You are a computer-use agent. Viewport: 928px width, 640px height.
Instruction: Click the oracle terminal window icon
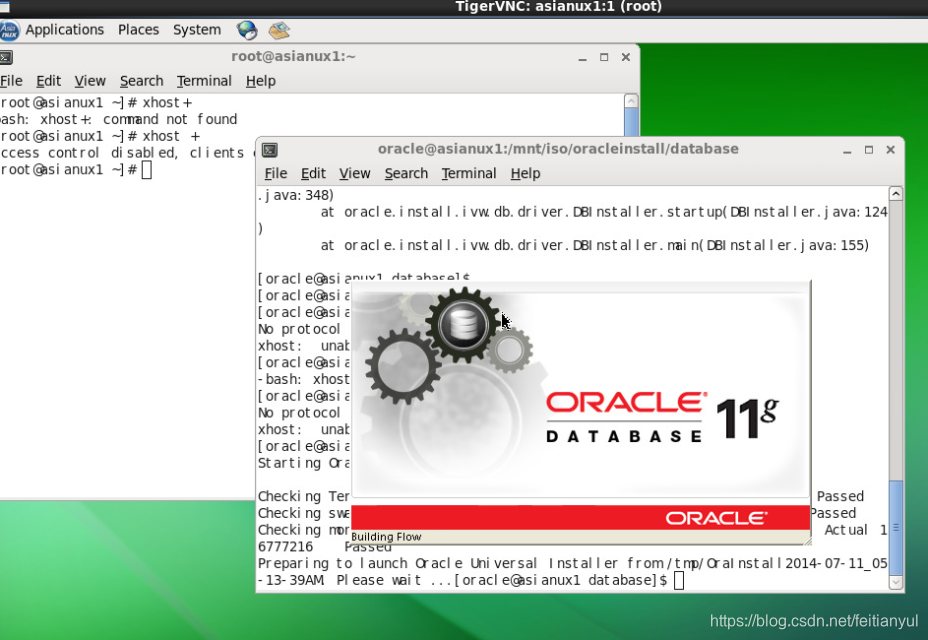coord(270,150)
